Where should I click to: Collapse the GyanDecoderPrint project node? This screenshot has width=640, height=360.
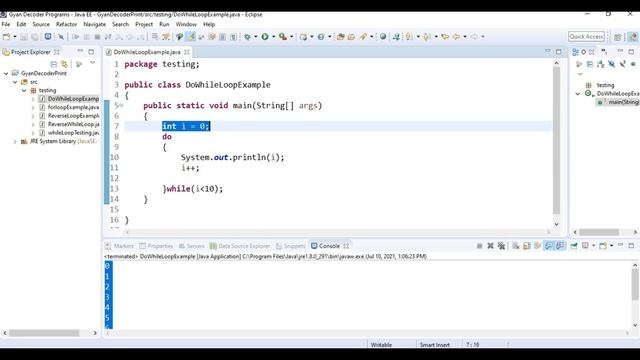[x=6, y=73]
